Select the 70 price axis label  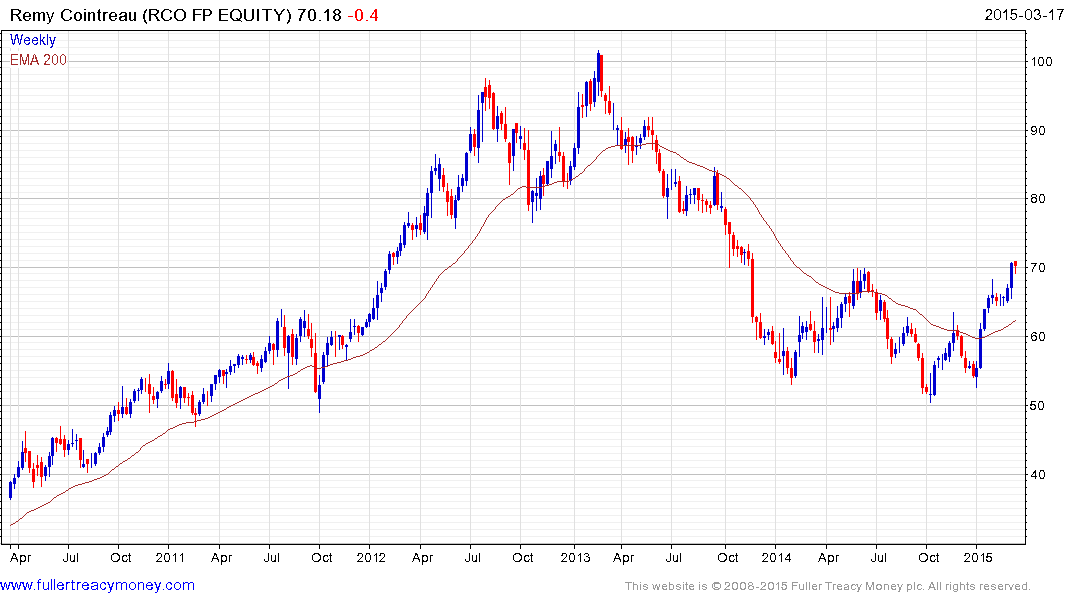(1038, 267)
